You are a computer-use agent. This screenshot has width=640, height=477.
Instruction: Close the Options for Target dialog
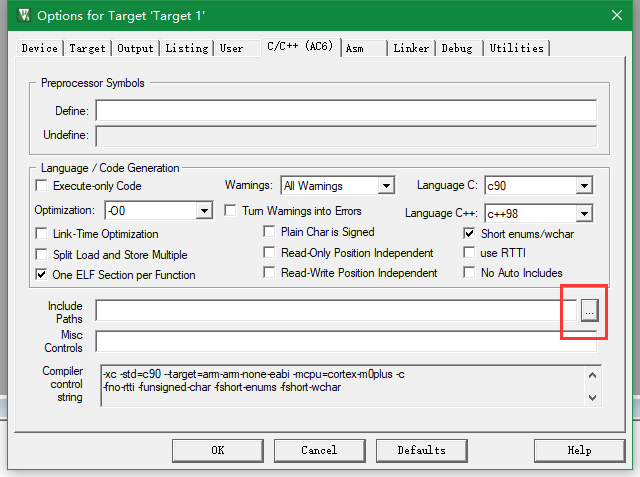click(617, 15)
